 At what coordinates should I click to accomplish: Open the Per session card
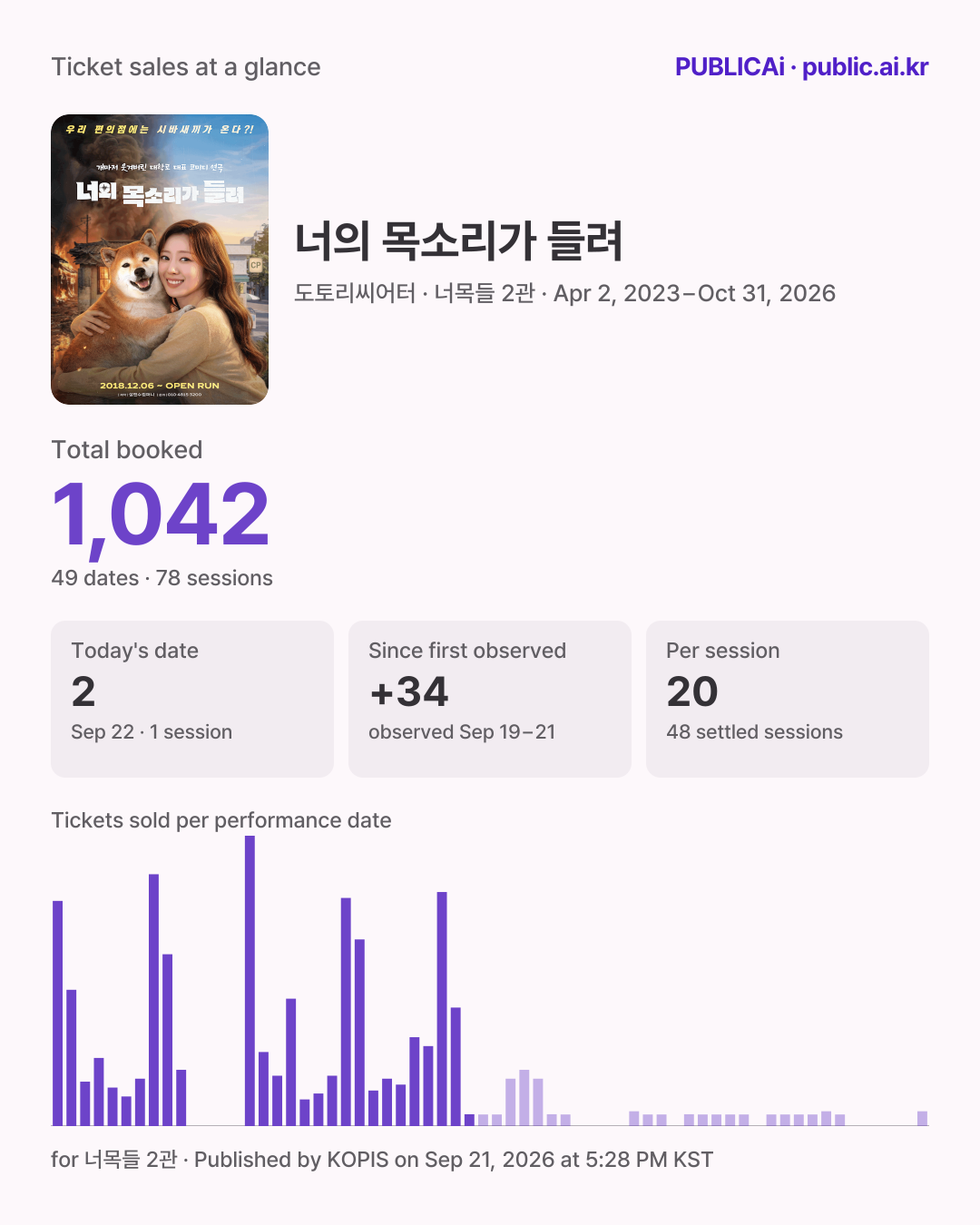pos(788,699)
